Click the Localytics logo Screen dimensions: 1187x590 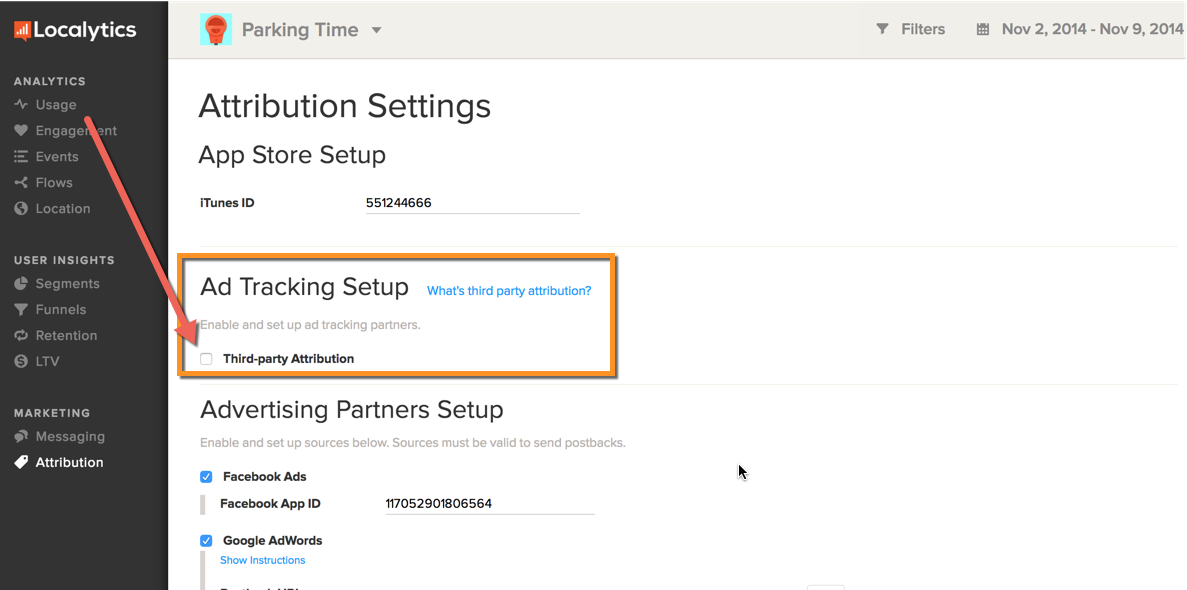[x=75, y=30]
